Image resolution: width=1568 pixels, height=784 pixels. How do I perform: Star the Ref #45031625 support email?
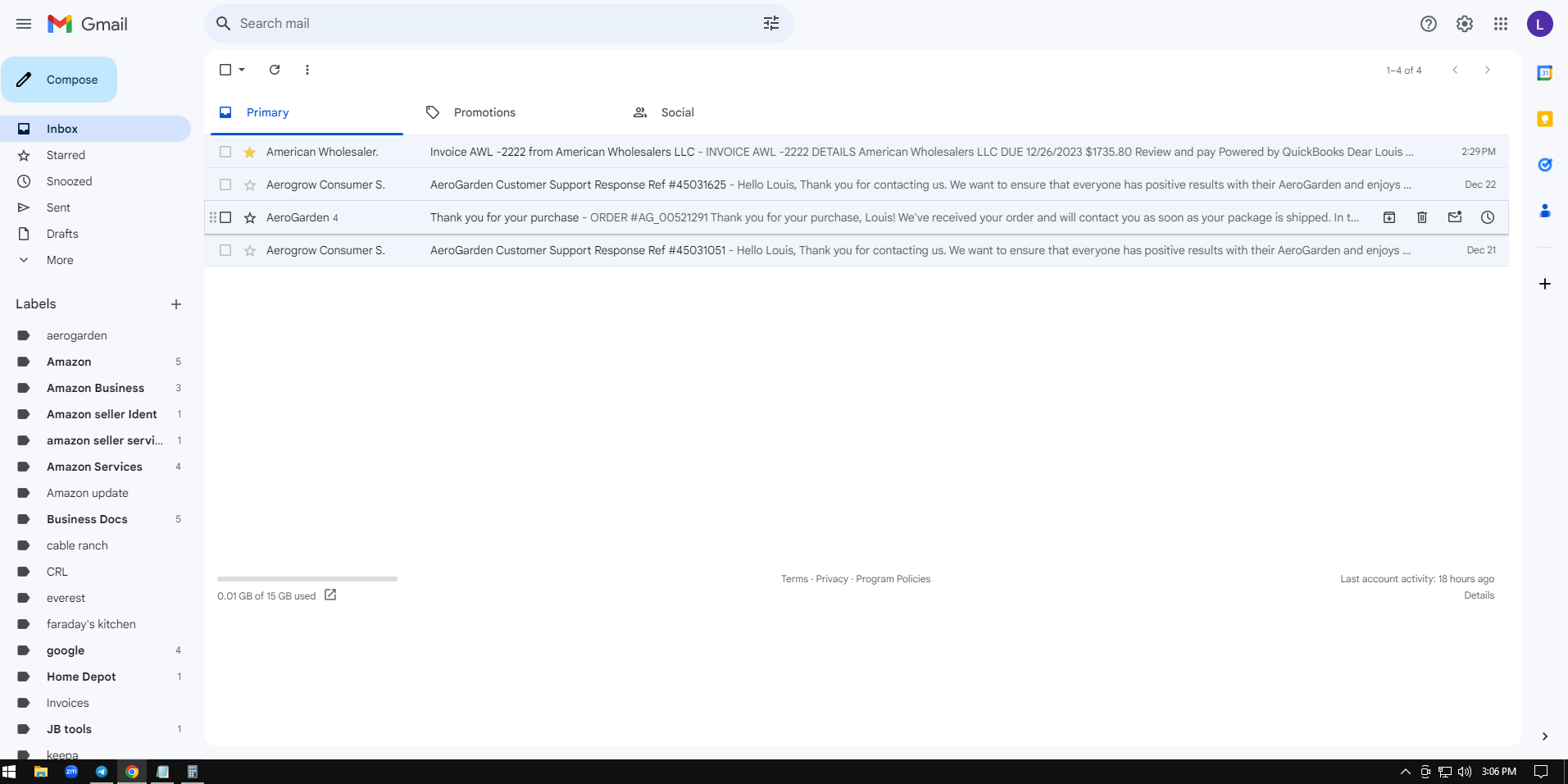click(x=250, y=185)
